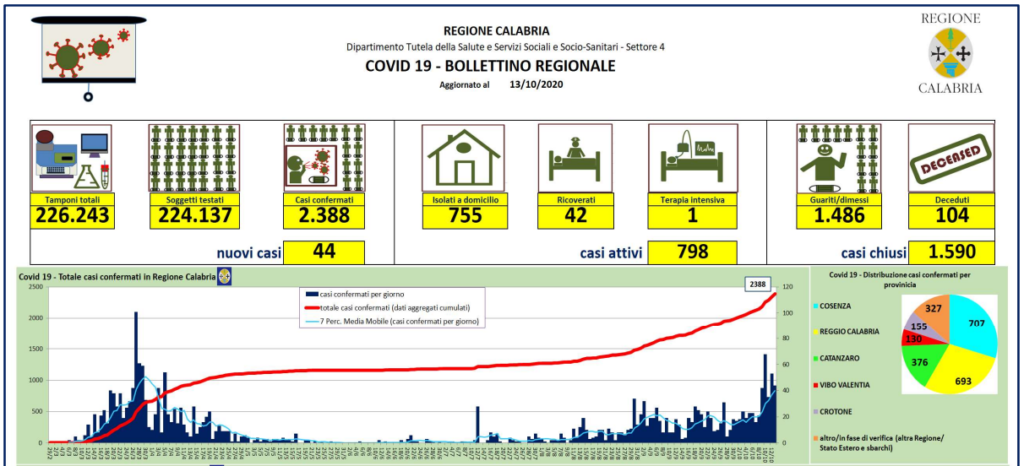Select the Soggetti testati people grid icon

193,158
